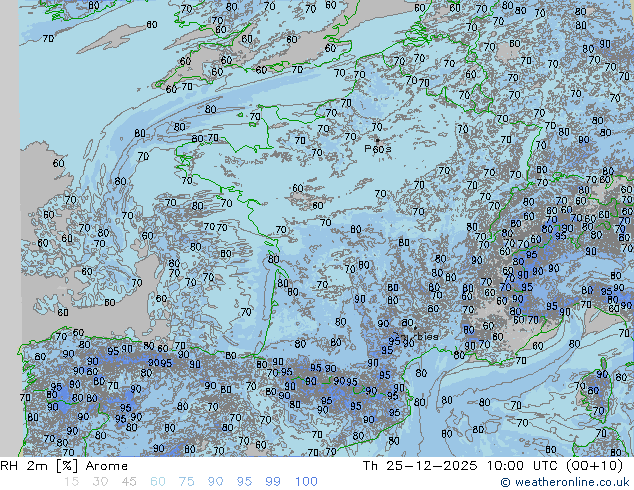634x490 pixels.
Task: Select the 90 value in the legend
Action: click(215, 482)
